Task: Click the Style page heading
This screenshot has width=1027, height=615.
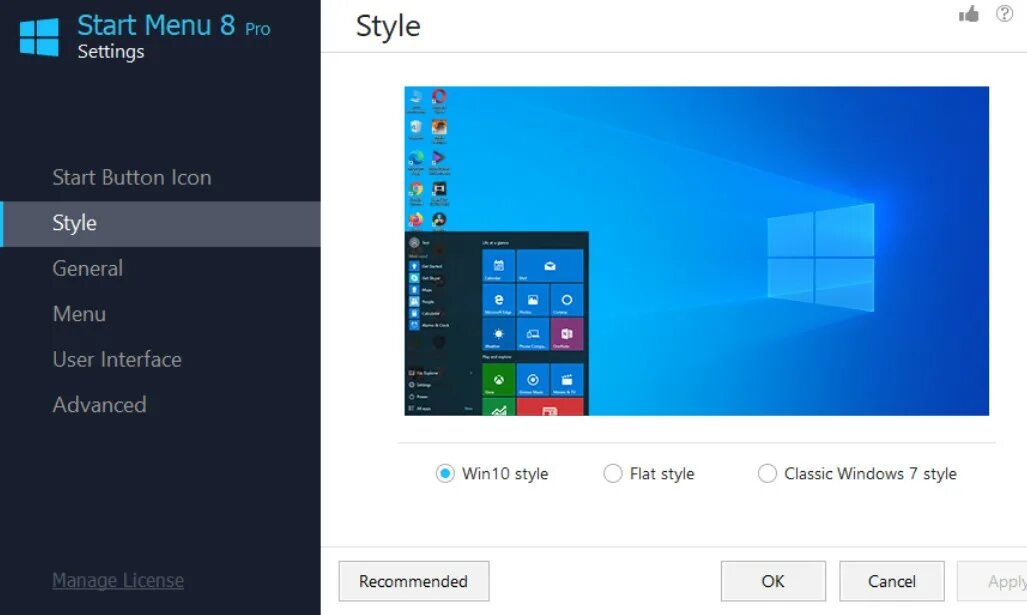Action: [388, 27]
